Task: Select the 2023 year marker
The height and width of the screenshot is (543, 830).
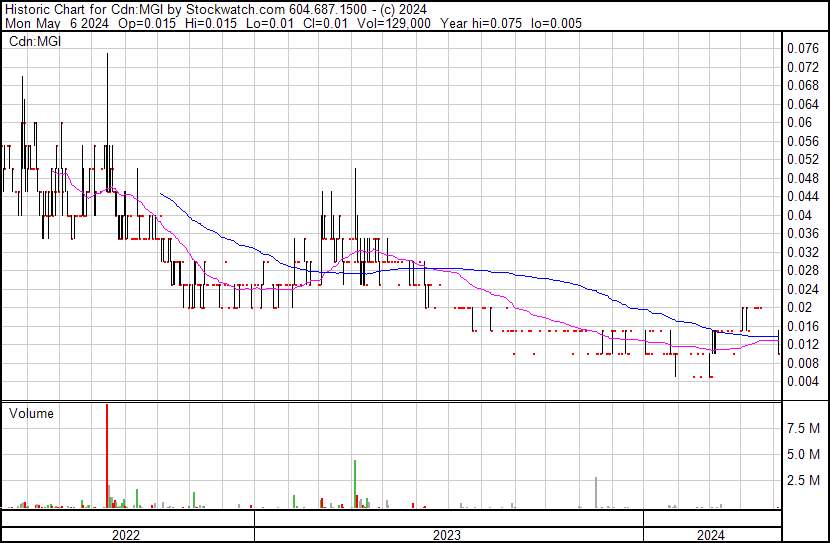Action: pyautogui.click(x=446, y=535)
